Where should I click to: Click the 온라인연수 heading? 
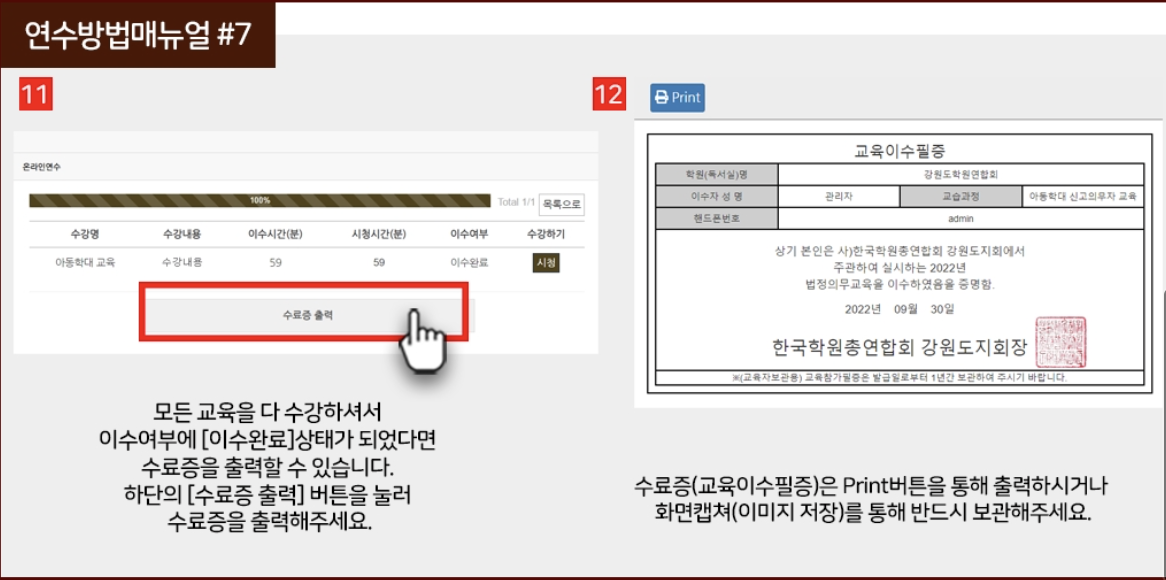(x=42, y=167)
